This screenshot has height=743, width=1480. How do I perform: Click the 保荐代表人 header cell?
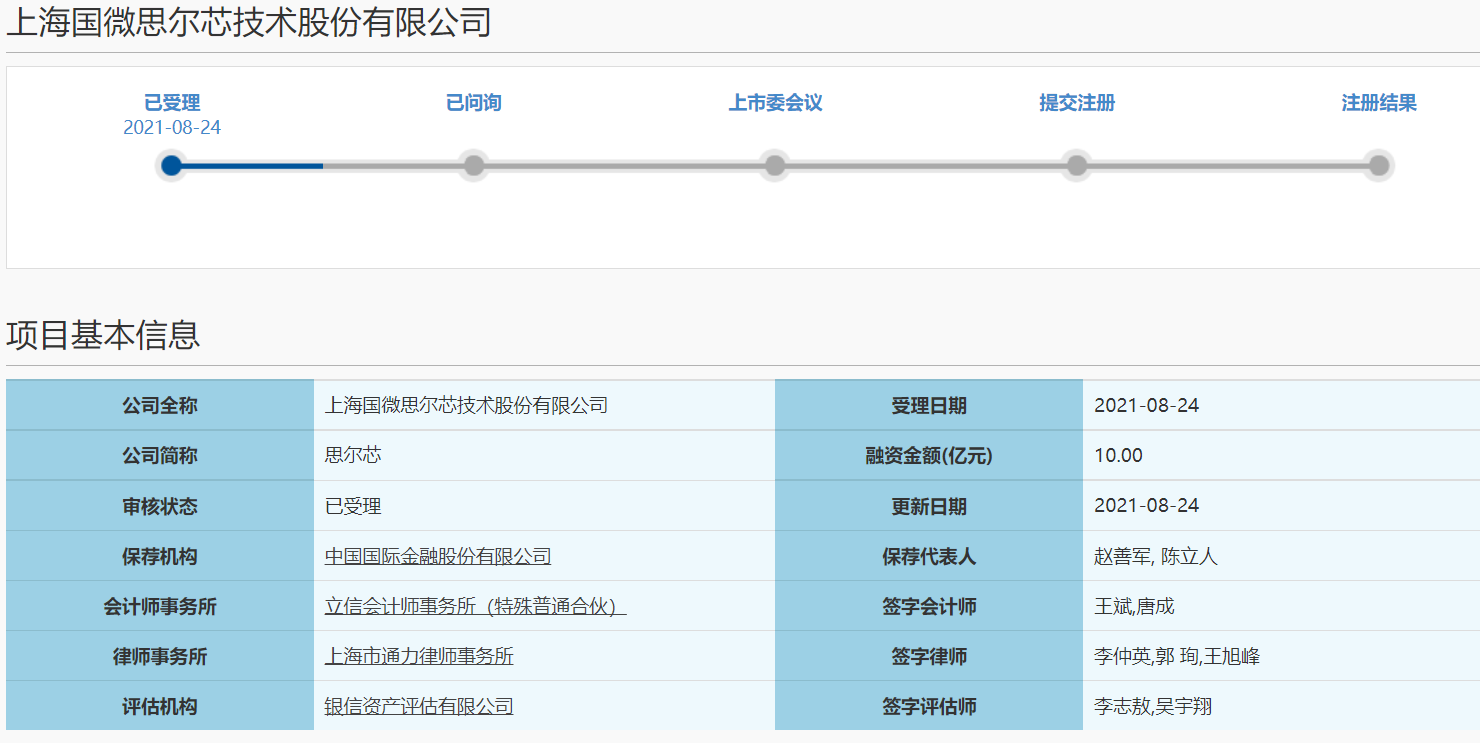point(929,555)
